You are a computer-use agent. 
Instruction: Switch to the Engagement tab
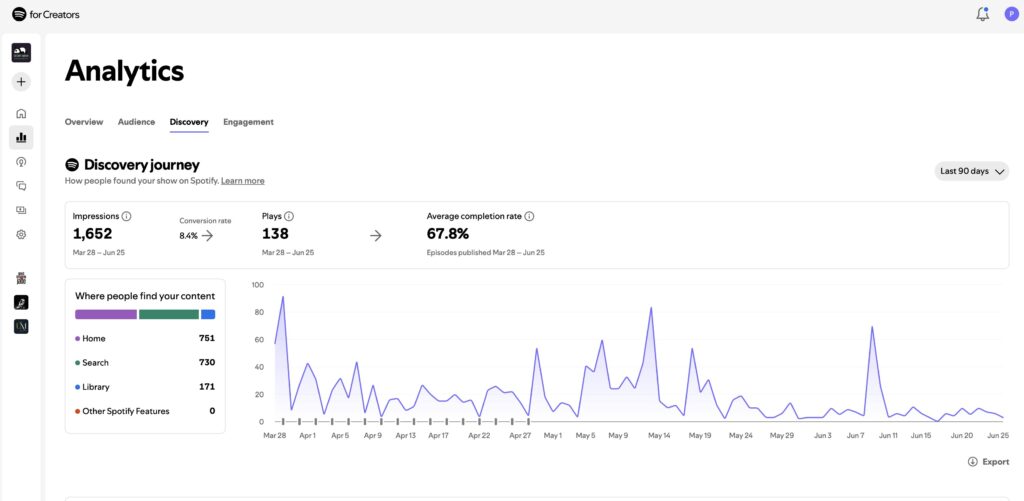248,122
